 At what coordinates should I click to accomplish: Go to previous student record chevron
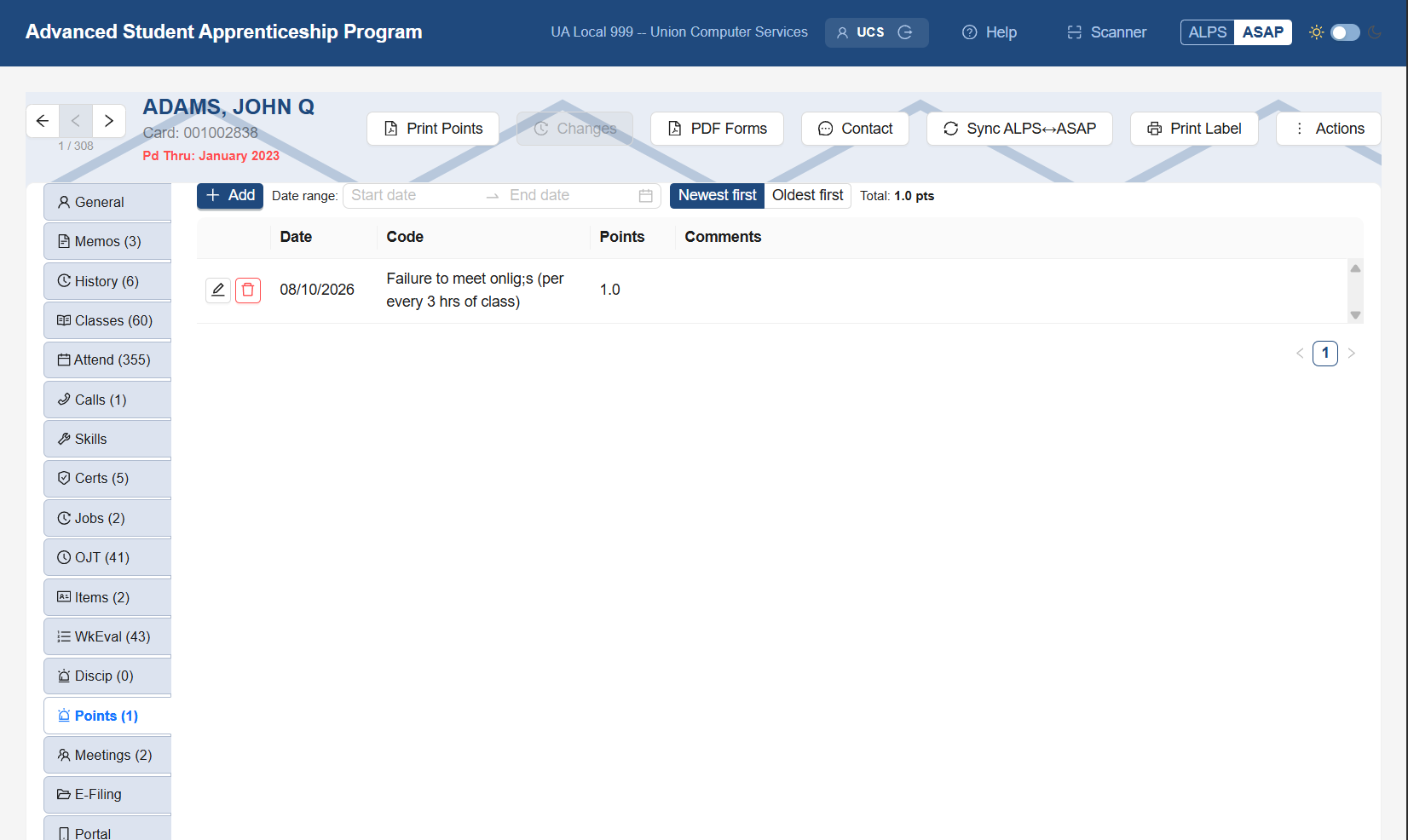coord(76,121)
